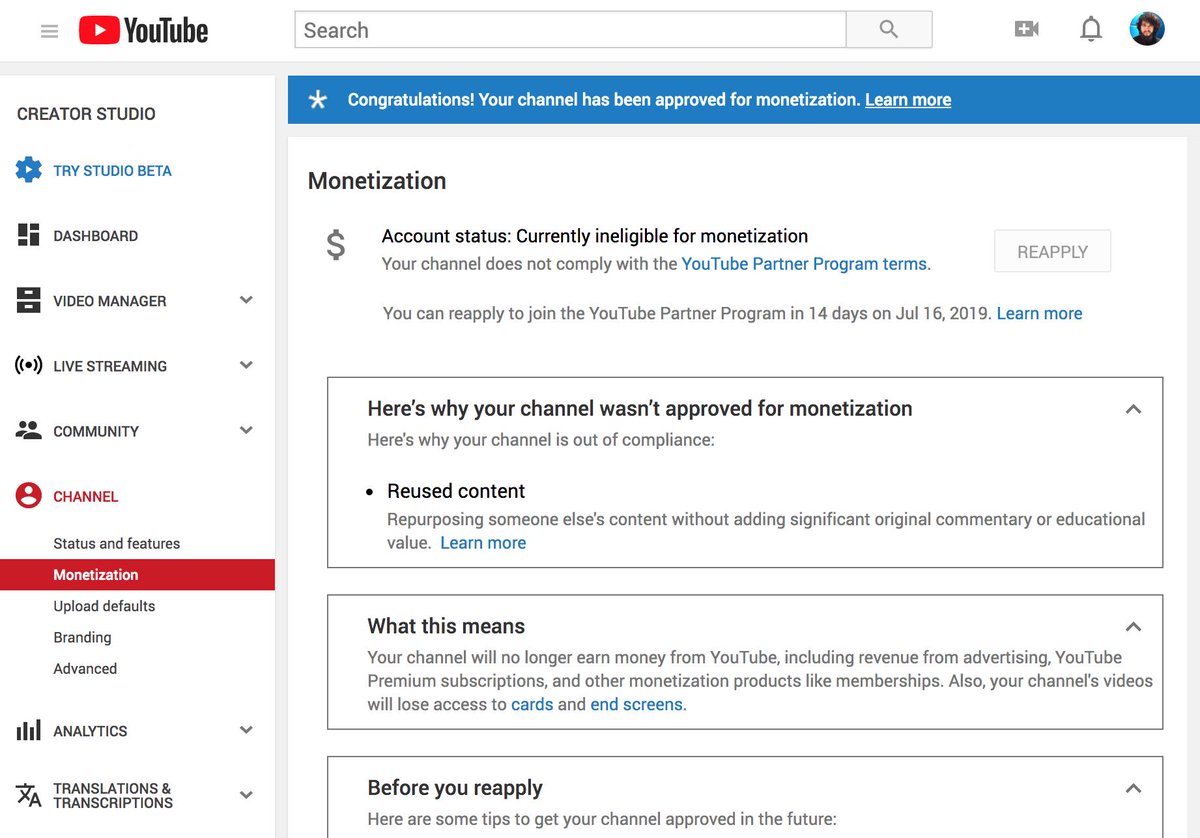Image resolution: width=1200 pixels, height=838 pixels.
Task: Collapse the What this means panel
Action: click(x=1133, y=627)
